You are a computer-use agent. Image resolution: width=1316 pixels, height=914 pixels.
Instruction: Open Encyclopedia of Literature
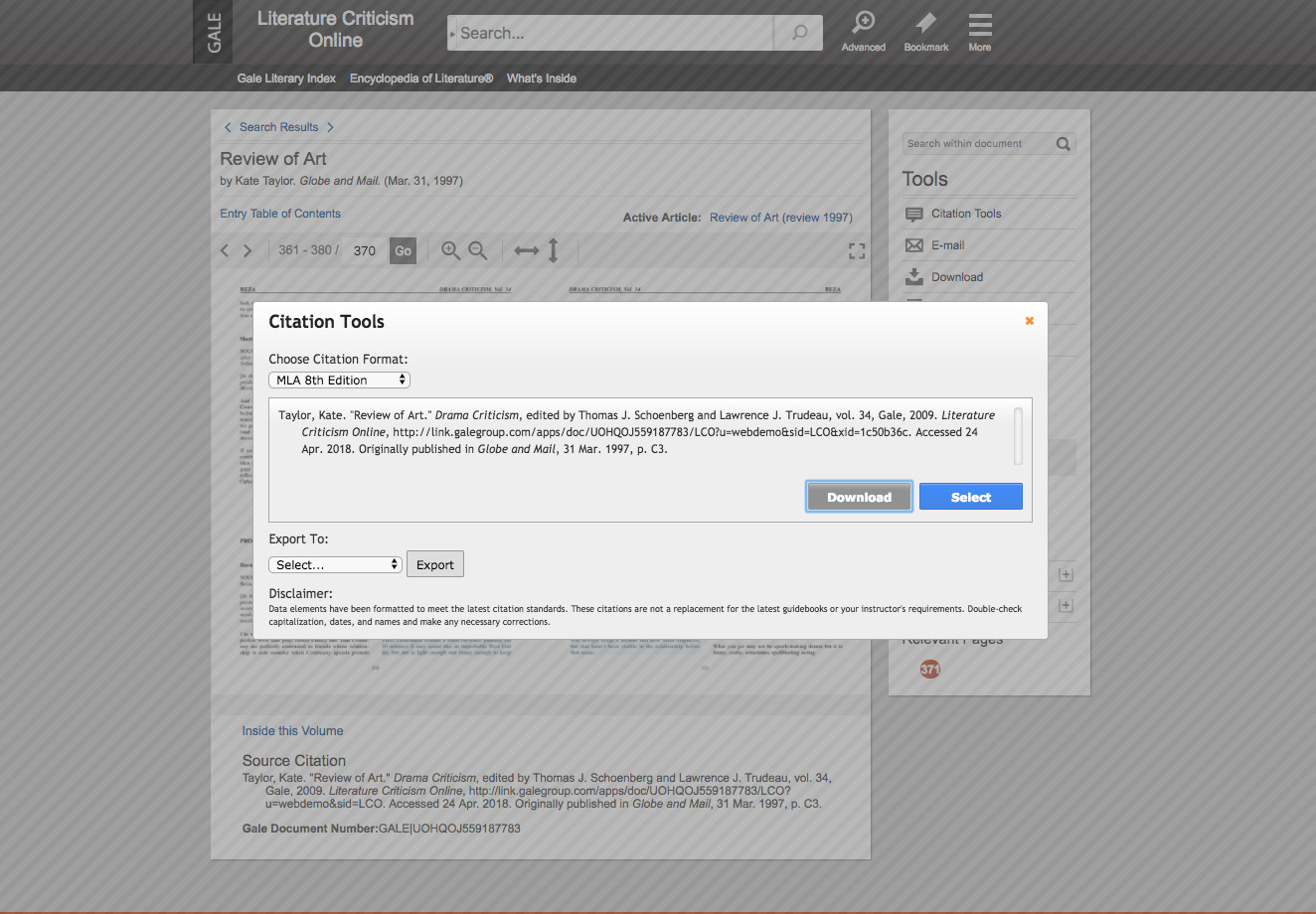click(421, 78)
